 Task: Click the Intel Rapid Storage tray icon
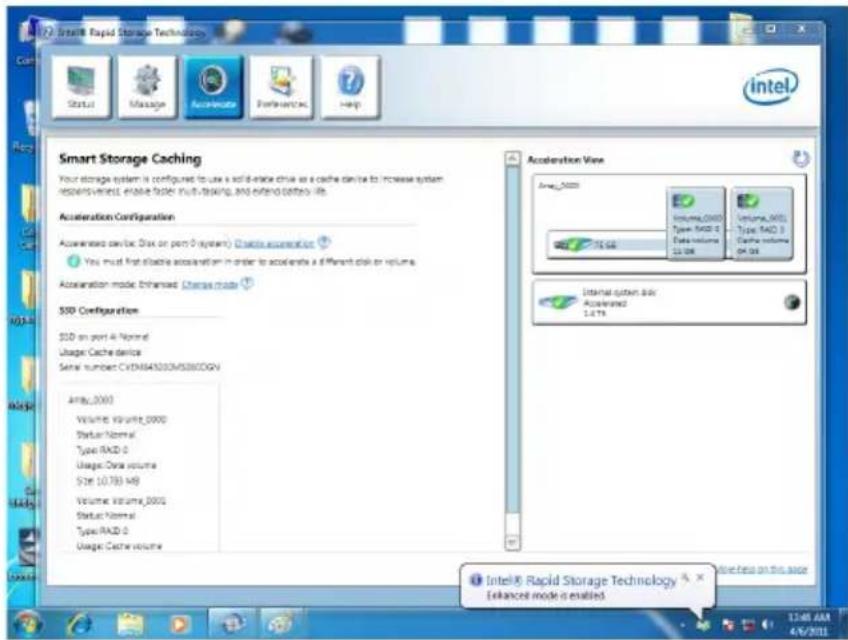point(703,625)
